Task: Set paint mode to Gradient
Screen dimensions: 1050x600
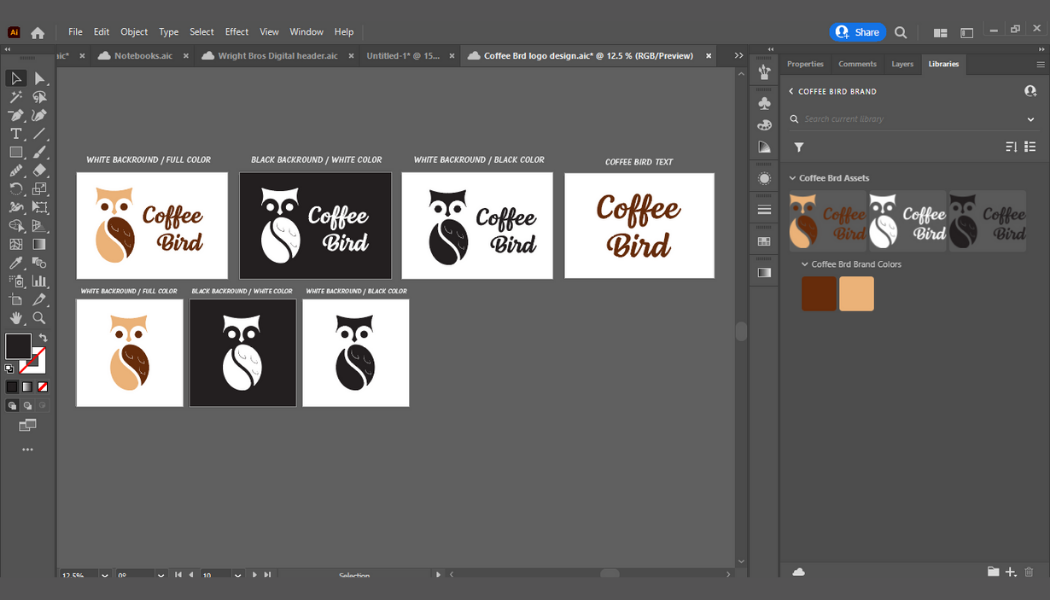Action: (27, 387)
